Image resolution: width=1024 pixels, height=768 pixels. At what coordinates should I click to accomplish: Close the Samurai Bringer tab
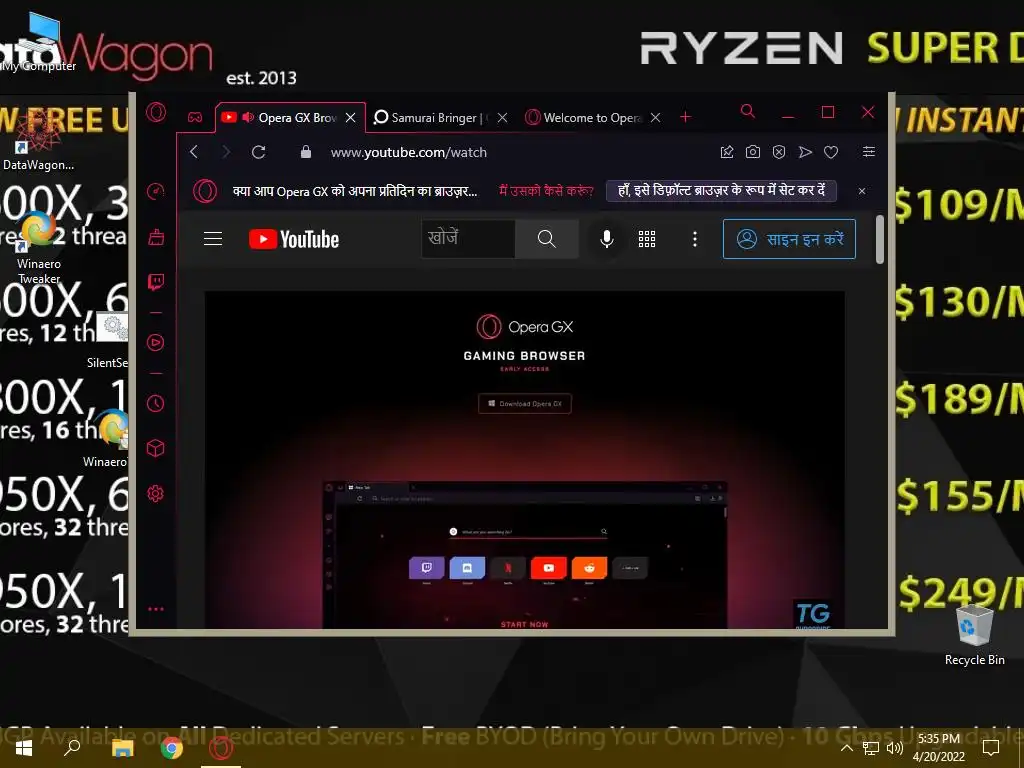(x=502, y=118)
